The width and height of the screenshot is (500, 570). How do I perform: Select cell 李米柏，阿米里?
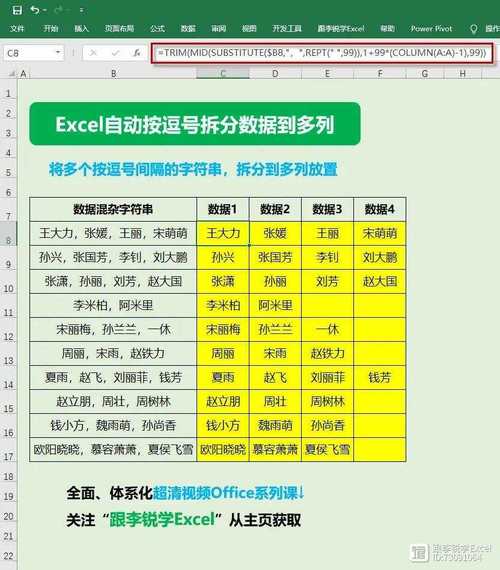pyautogui.click(x=113, y=305)
